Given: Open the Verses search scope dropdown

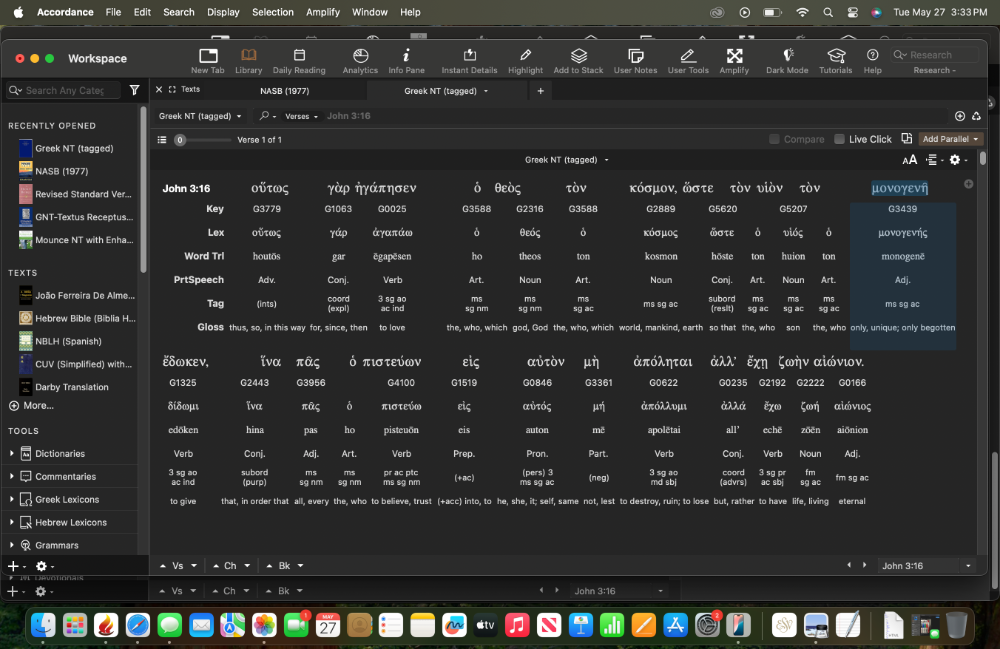Looking at the screenshot, I should tap(301, 116).
